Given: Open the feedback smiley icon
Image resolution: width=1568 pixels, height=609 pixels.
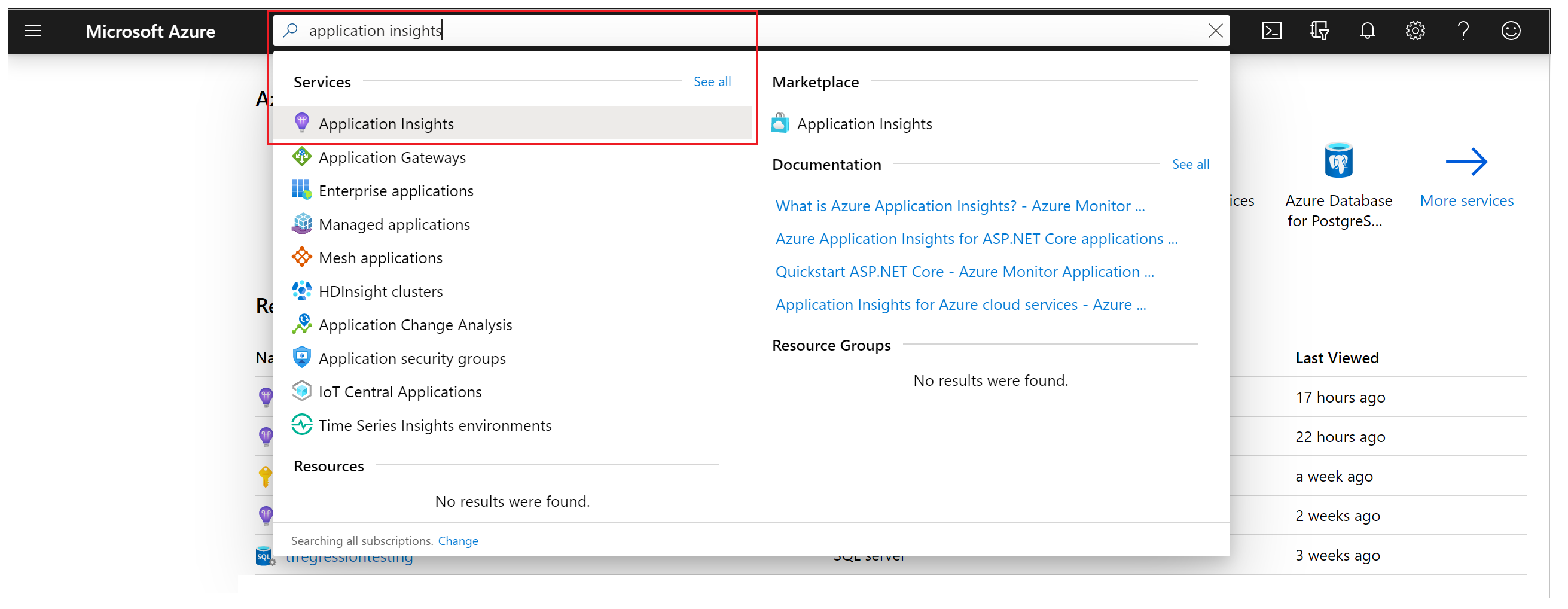Looking at the screenshot, I should 1511,31.
